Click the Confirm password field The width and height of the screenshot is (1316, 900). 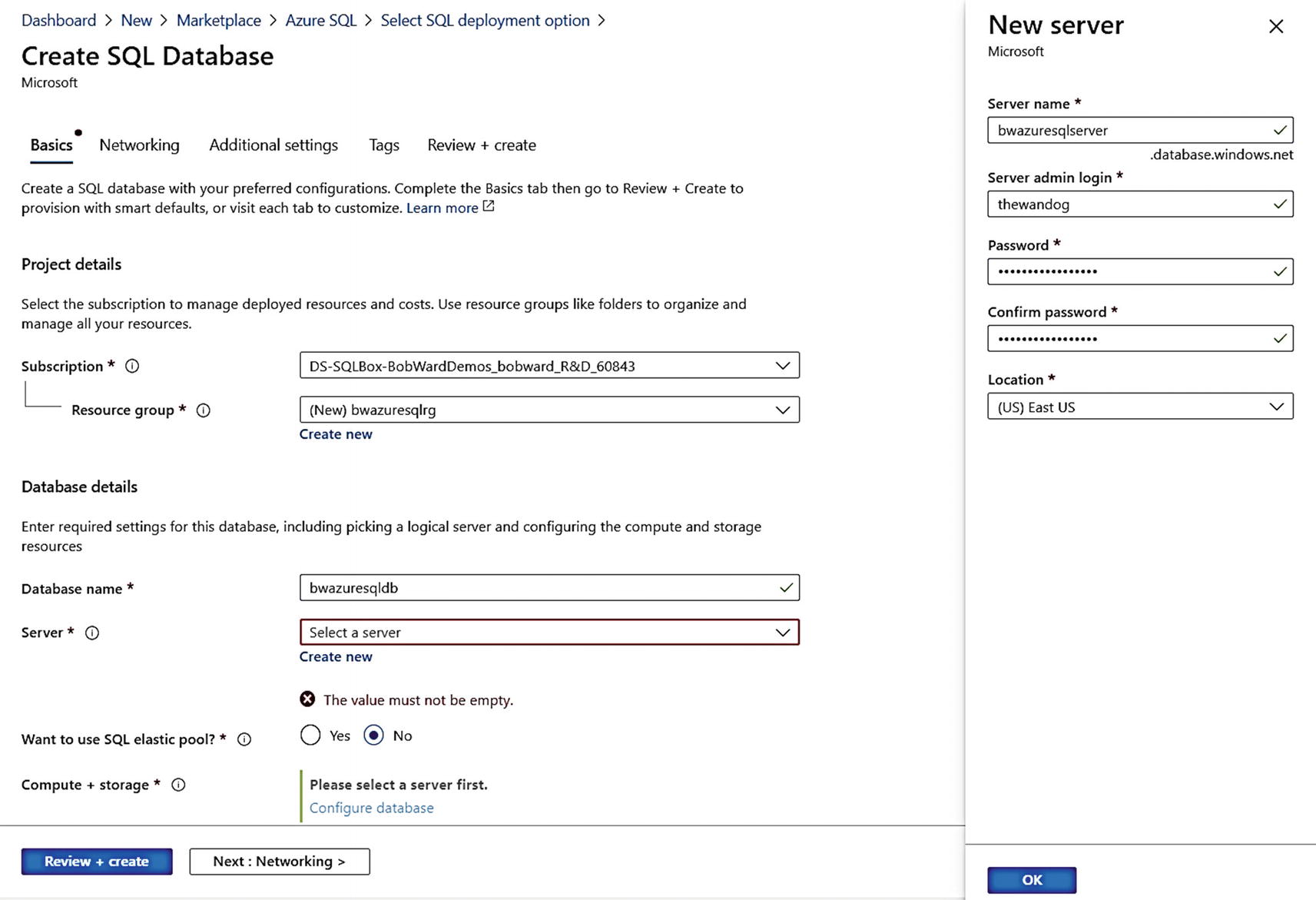[1140, 338]
